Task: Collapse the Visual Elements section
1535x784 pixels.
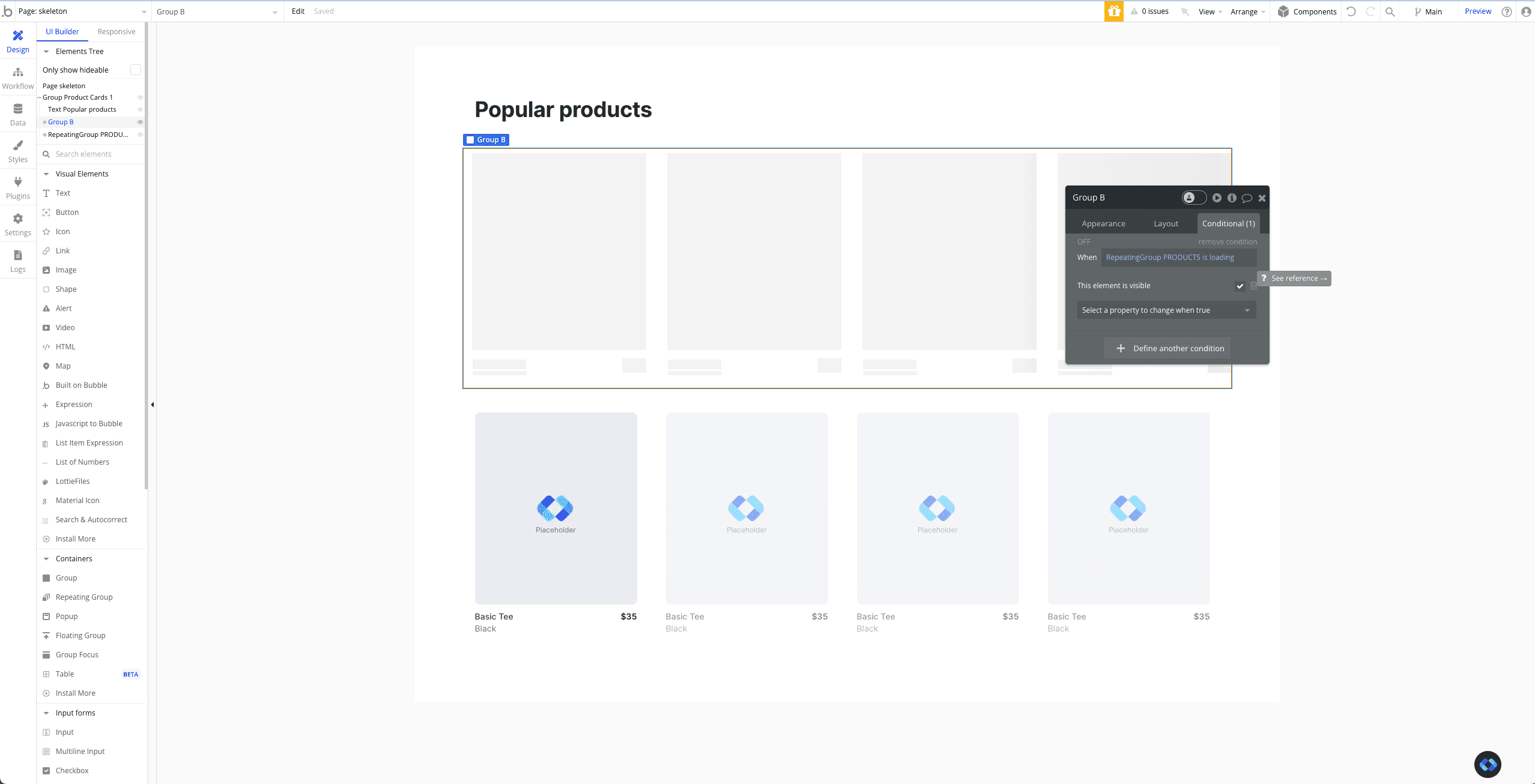Action: pyautogui.click(x=46, y=174)
